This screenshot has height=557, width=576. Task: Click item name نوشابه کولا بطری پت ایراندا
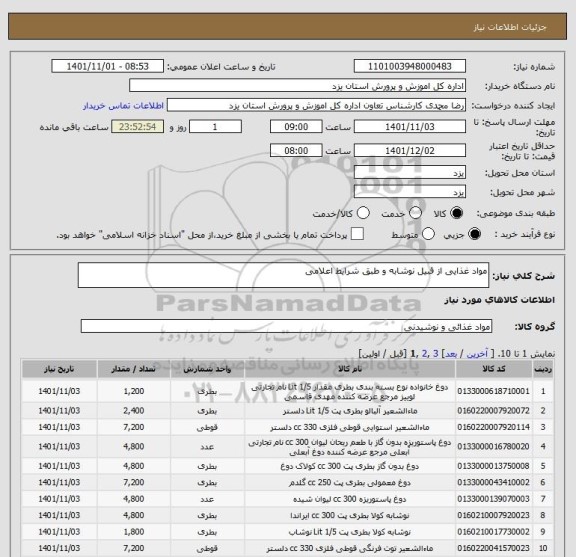350,515
